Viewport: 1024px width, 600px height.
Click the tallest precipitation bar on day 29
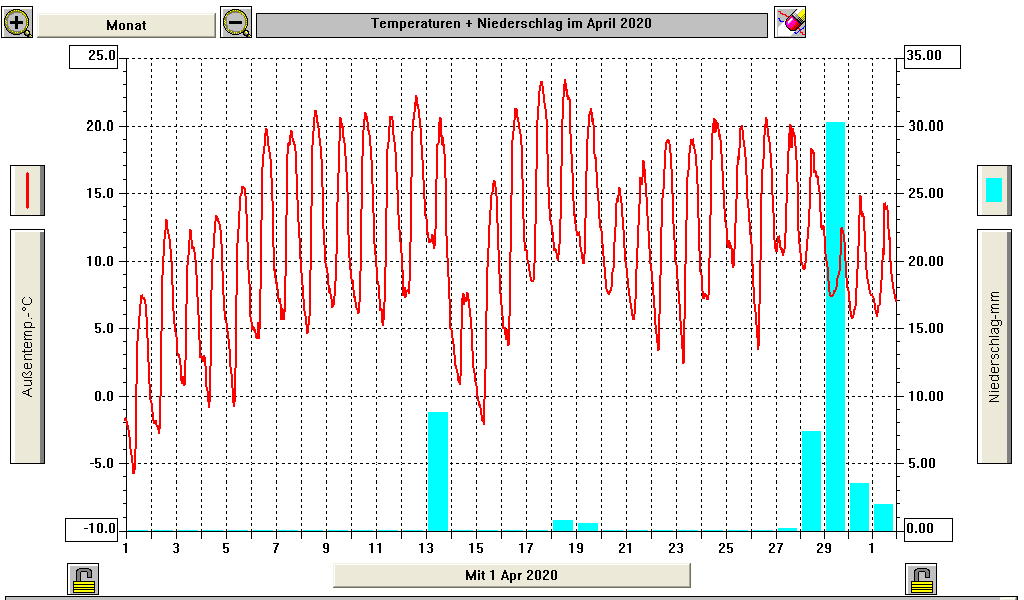pos(835,330)
